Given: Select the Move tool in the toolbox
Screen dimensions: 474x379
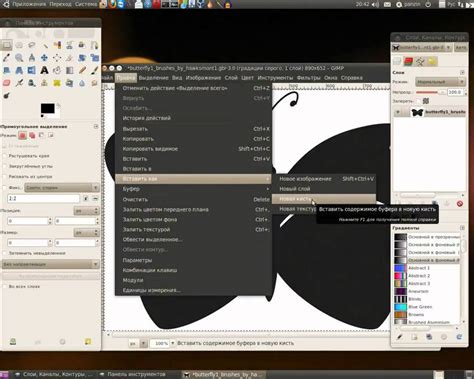Looking at the screenshot, I should (44, 58).
